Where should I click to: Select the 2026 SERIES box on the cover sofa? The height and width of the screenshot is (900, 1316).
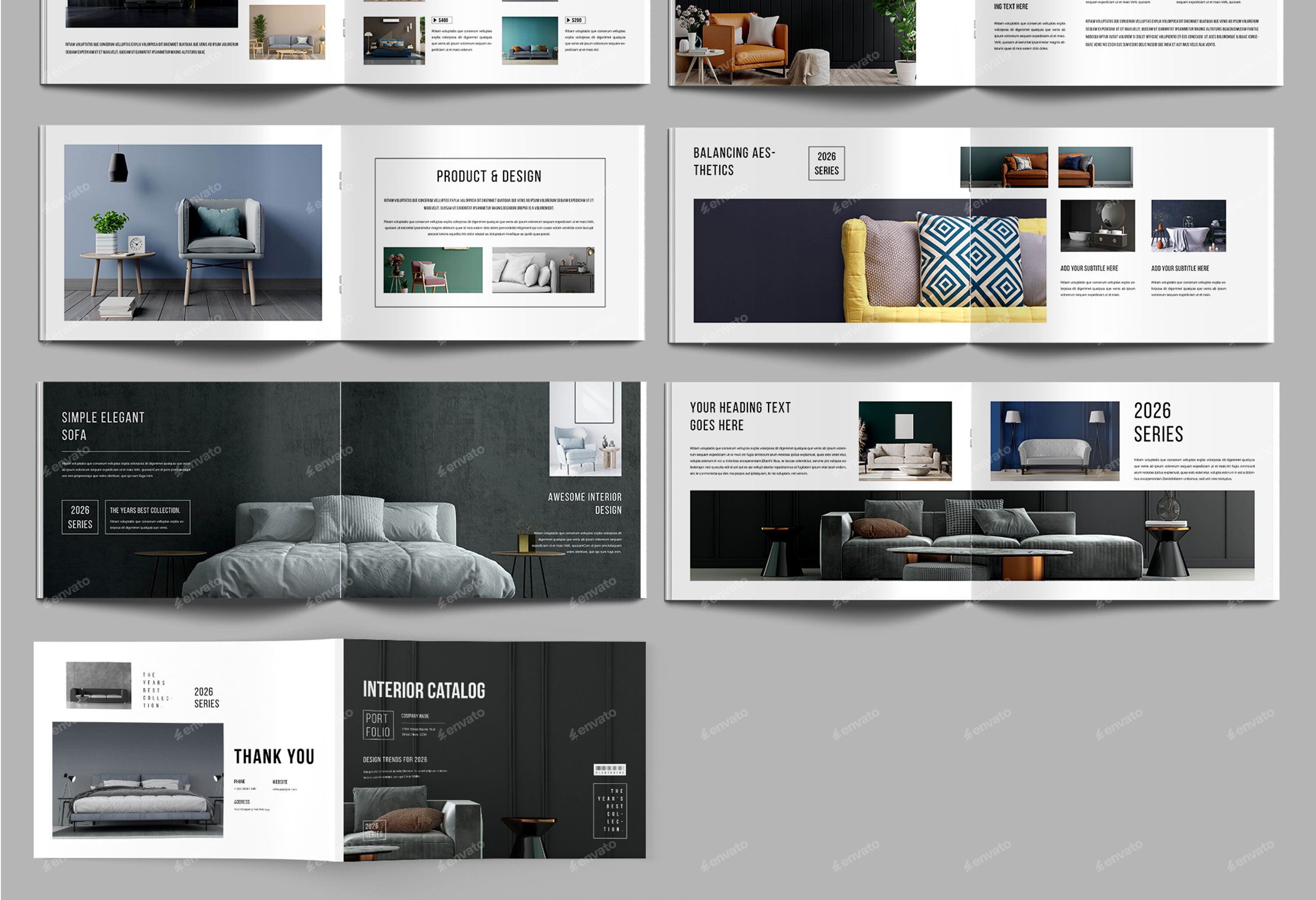tap(374, 830)
